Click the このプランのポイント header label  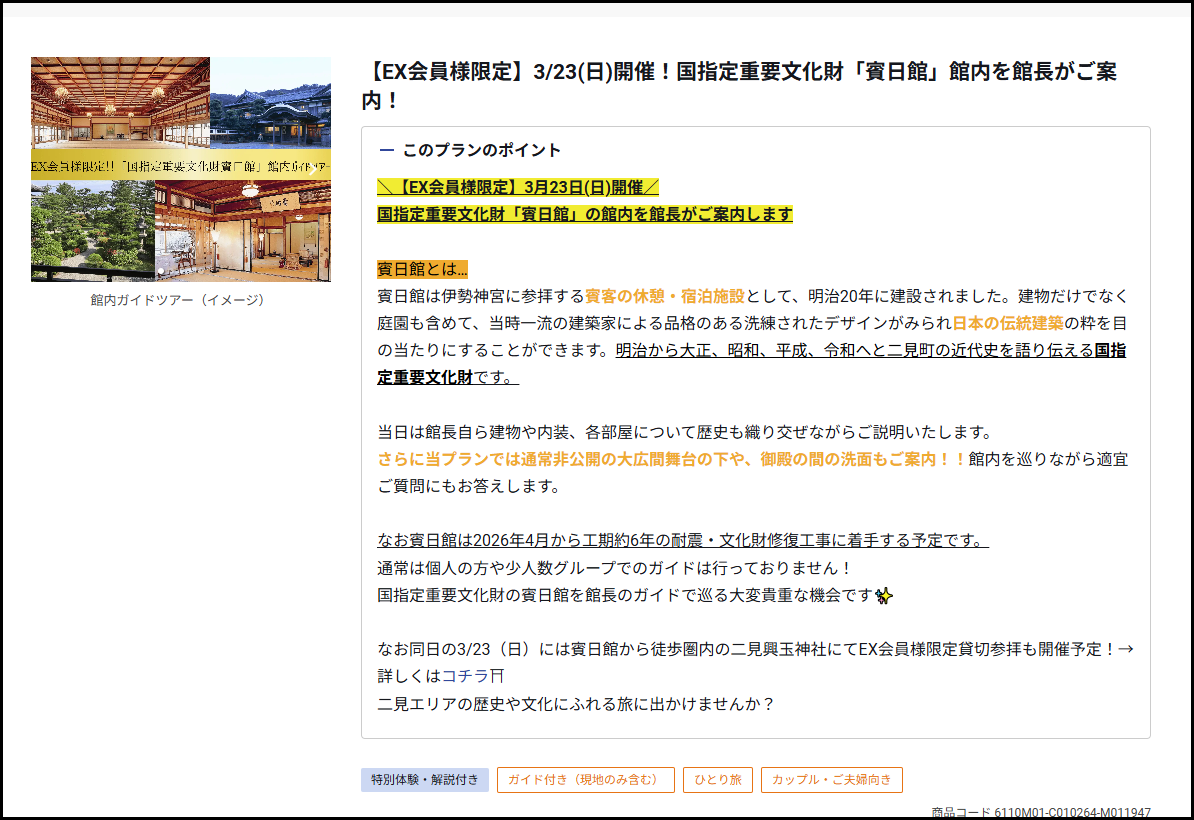[x=481, y=150]
